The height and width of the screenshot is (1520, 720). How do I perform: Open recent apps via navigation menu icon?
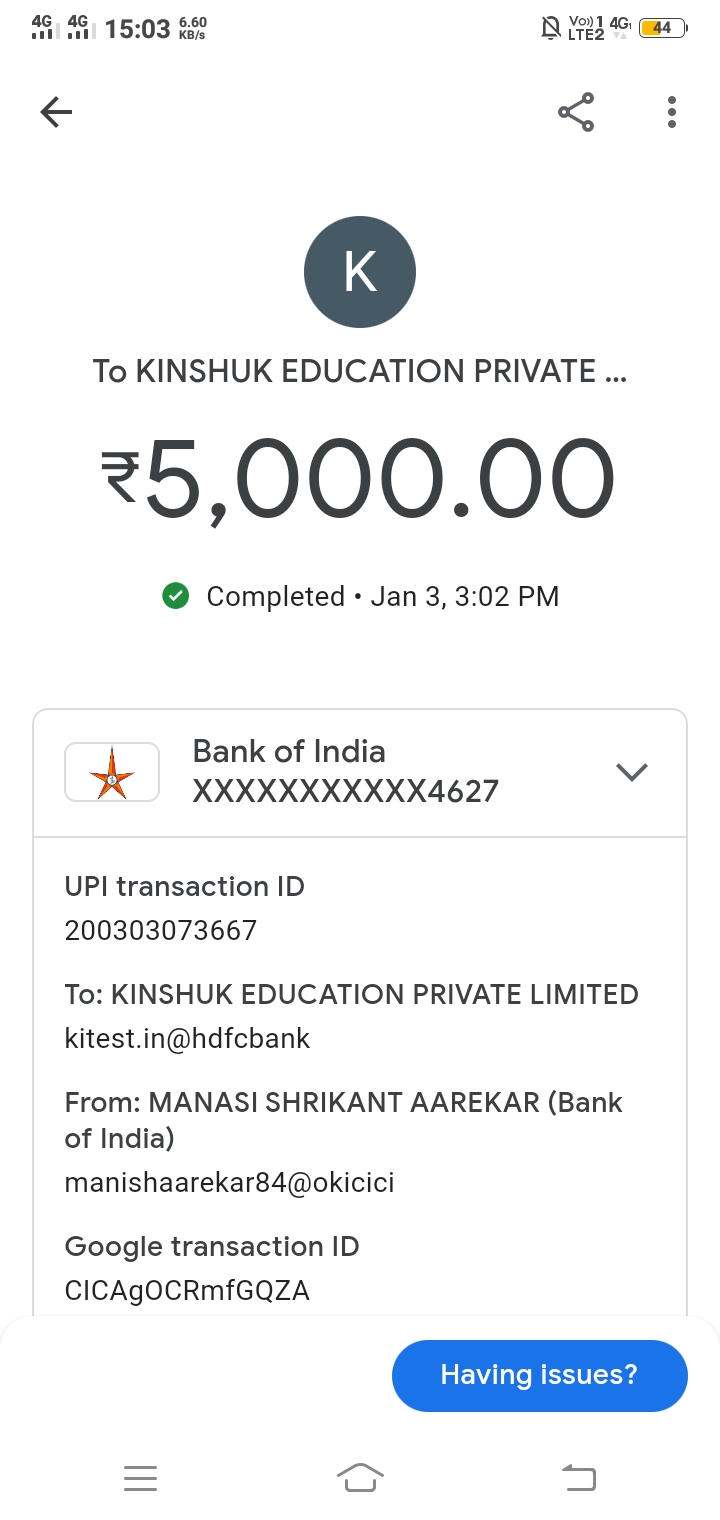tap(140, 1477)
